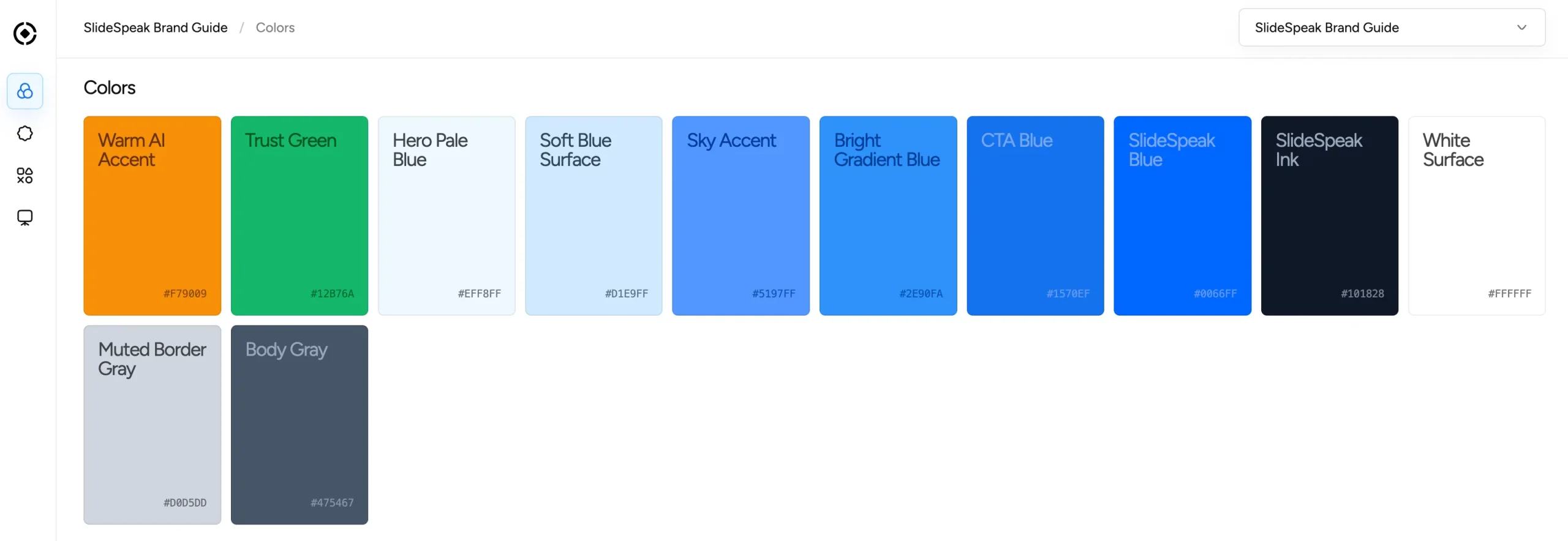Select the Hero Pale Blue swatch
This screenshot has height=541, width=1568.
pyautogui.click(x=447, y=216)
